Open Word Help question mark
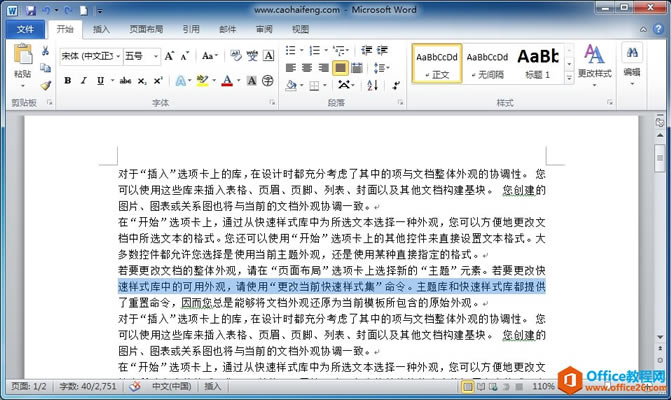Viewport: 671px width, 400px height. [658, 29]
